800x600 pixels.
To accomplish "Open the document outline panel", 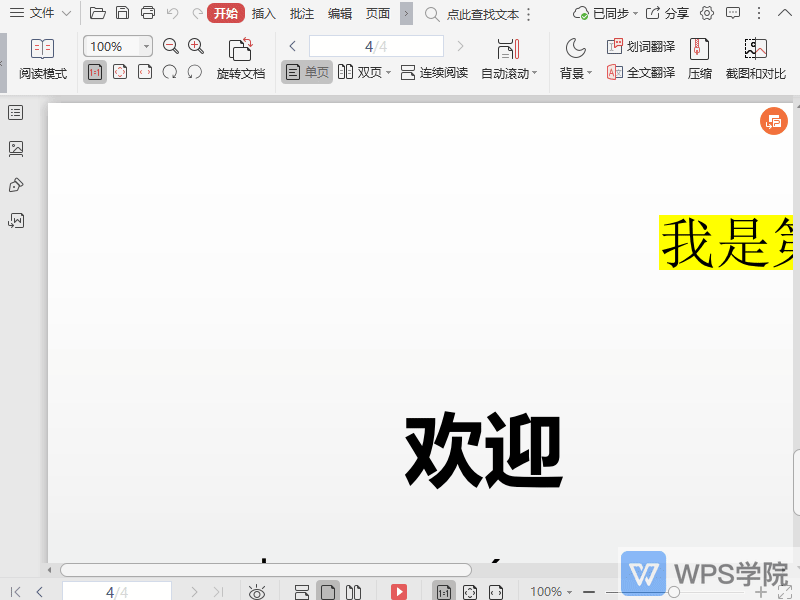I will click(14, 112).
